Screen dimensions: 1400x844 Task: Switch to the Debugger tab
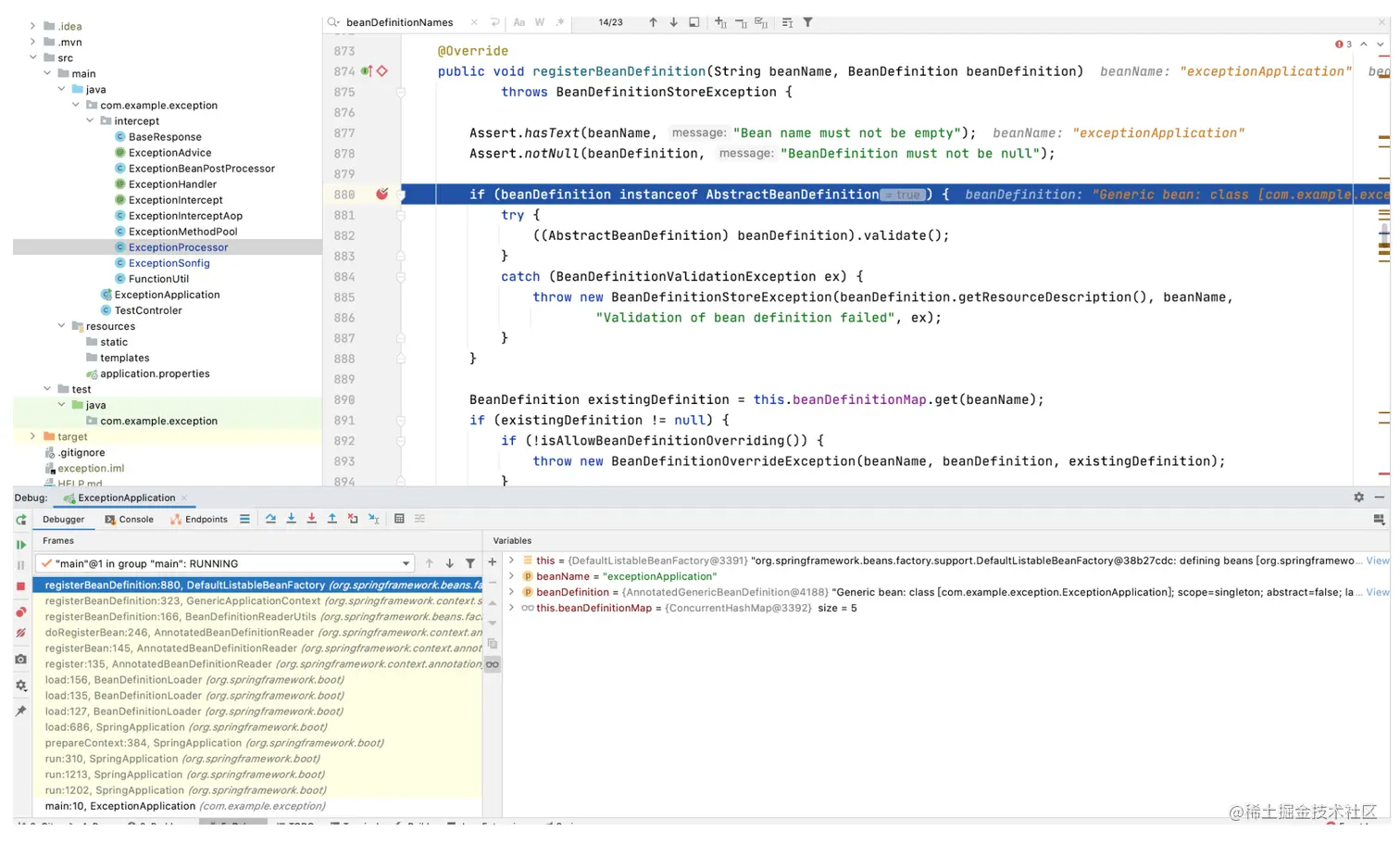pos(63,520)
